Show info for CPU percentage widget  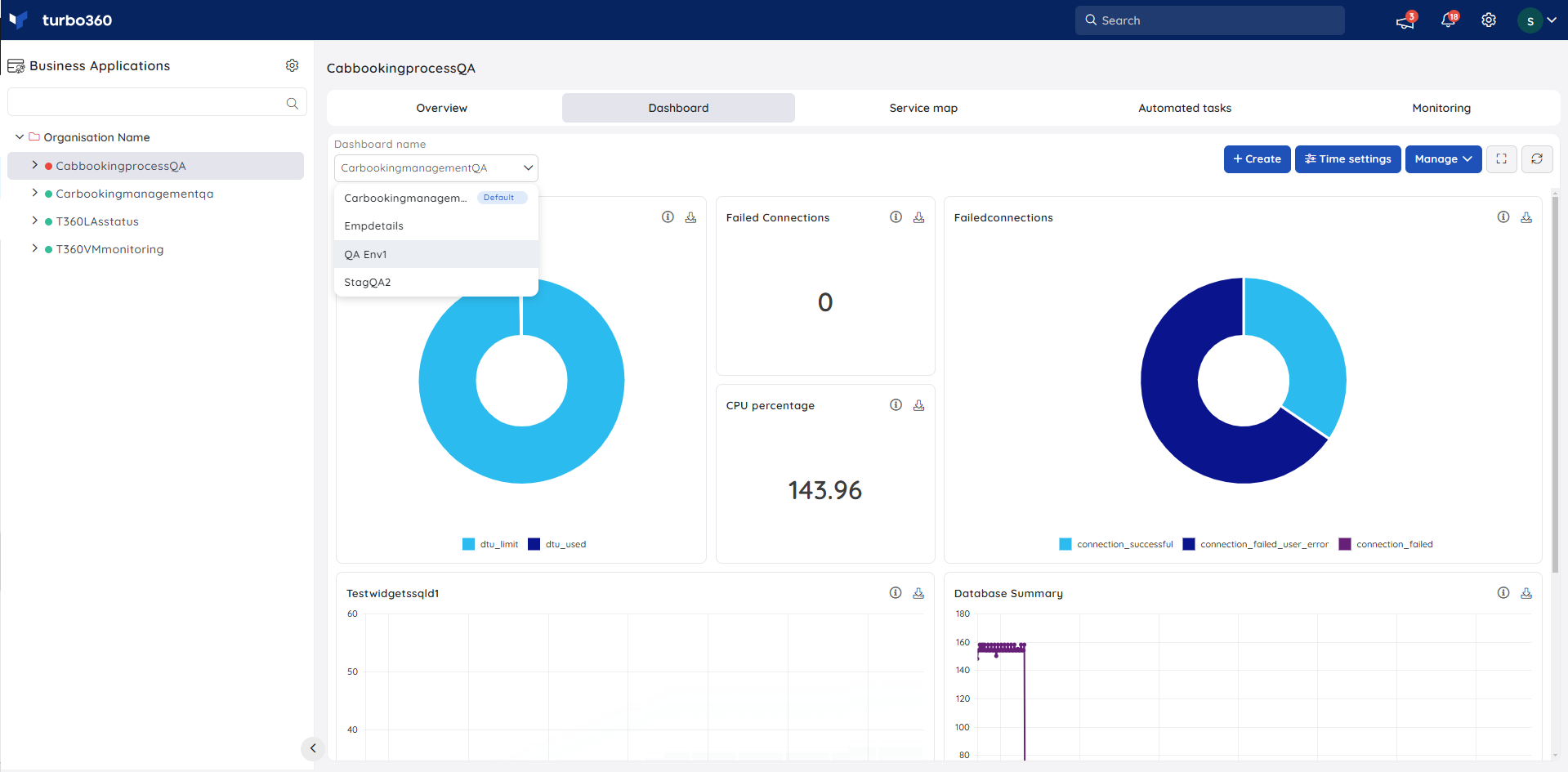896,405
